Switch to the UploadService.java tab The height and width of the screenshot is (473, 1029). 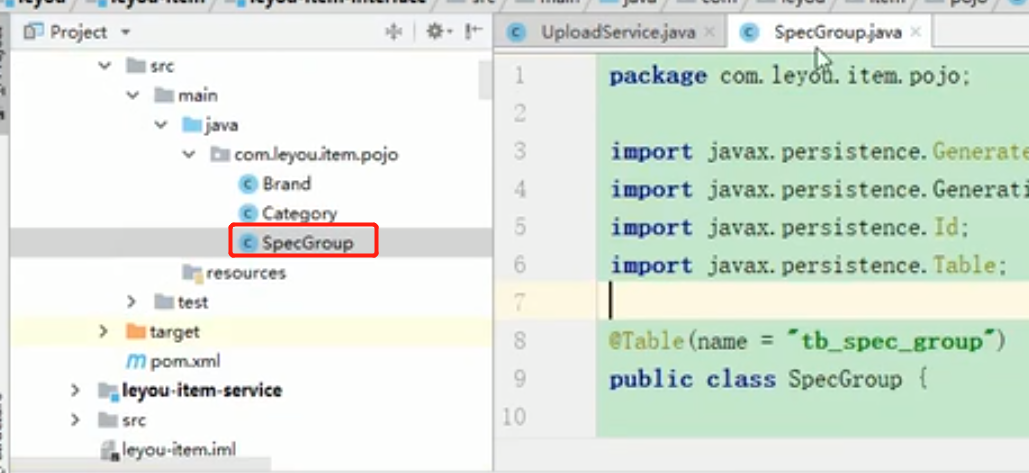click(618, 32)
